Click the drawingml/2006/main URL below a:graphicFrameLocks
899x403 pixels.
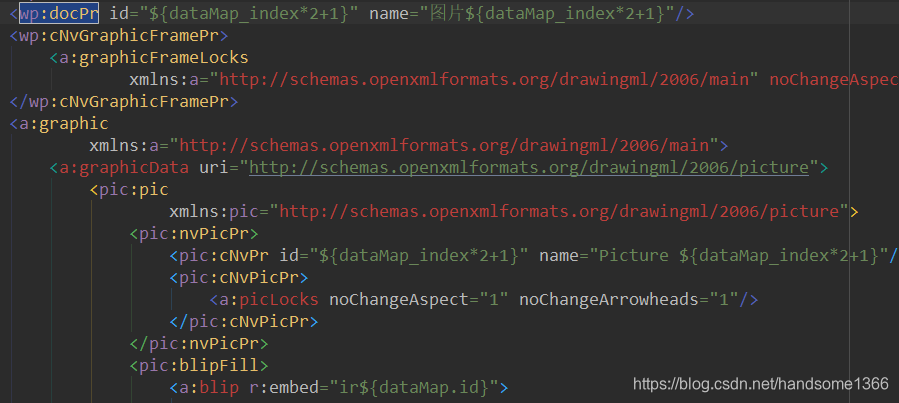(x=484, y=80)
